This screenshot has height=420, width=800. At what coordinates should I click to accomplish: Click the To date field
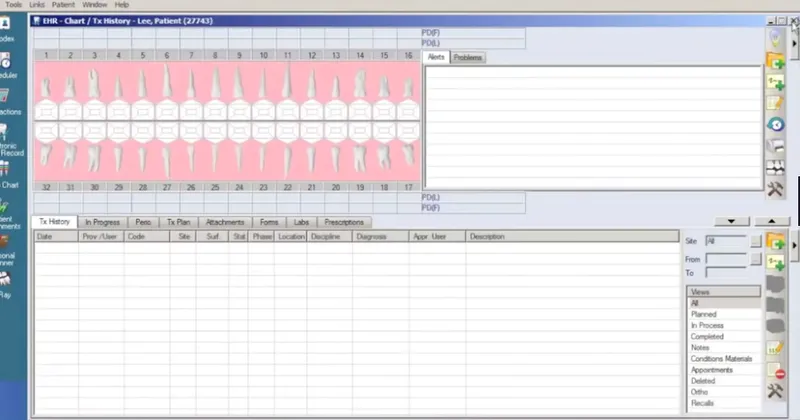point(727,273)
